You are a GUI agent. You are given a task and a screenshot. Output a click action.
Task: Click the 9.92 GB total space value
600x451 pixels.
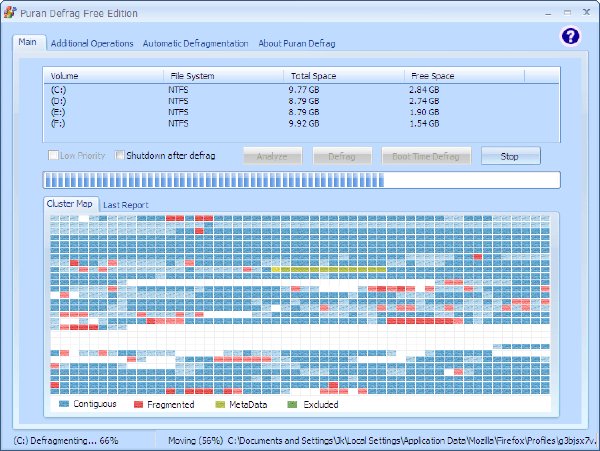coord(304,123)
